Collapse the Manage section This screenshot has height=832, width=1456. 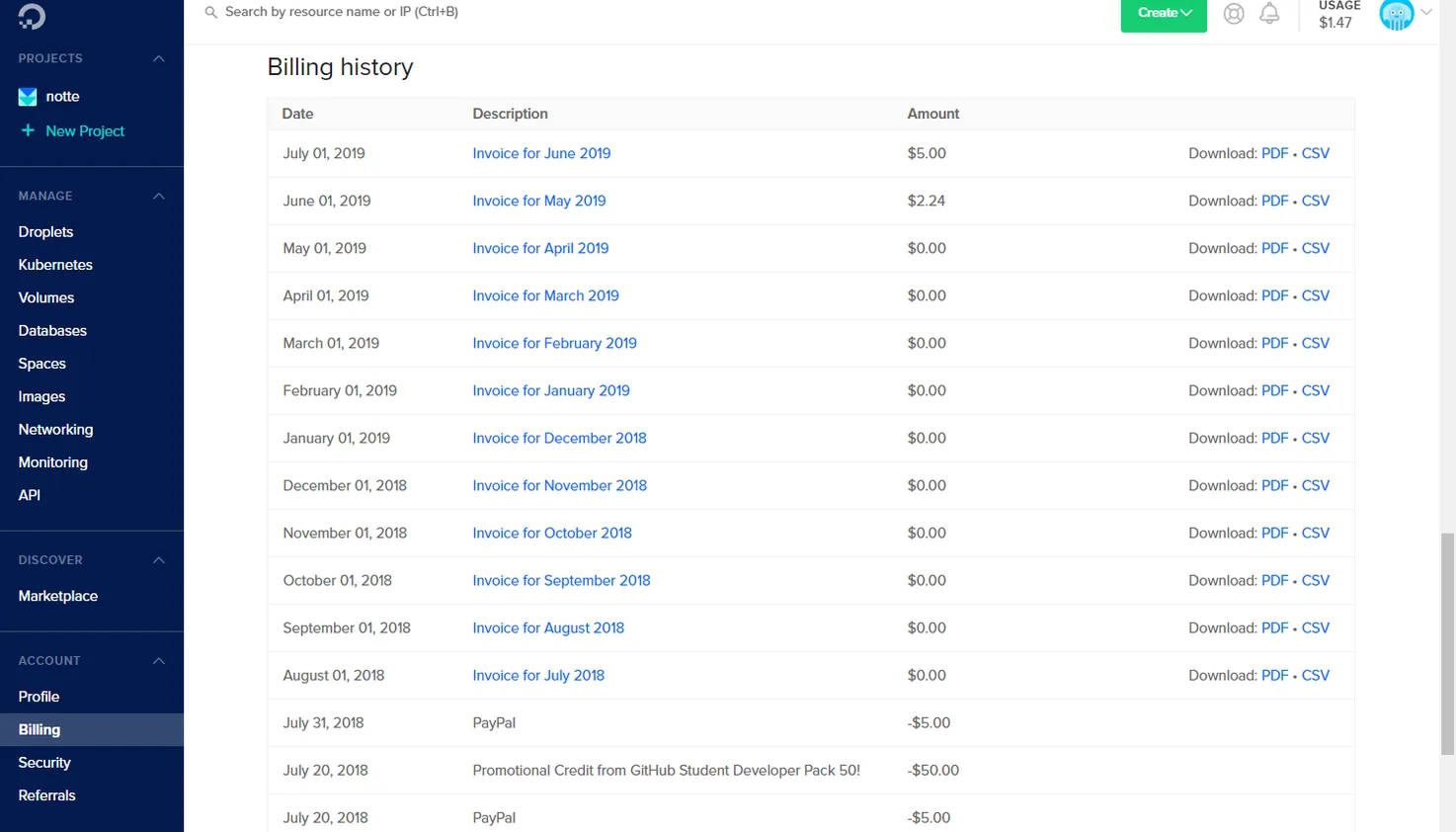158,196
